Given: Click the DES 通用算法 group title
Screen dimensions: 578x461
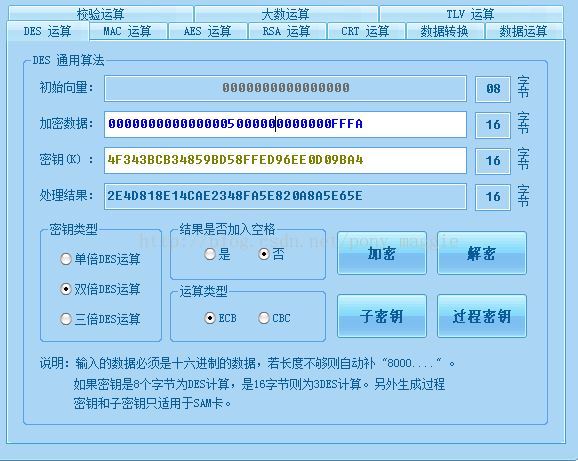Looking at the screenshot, I should click(x=69, y=60).
